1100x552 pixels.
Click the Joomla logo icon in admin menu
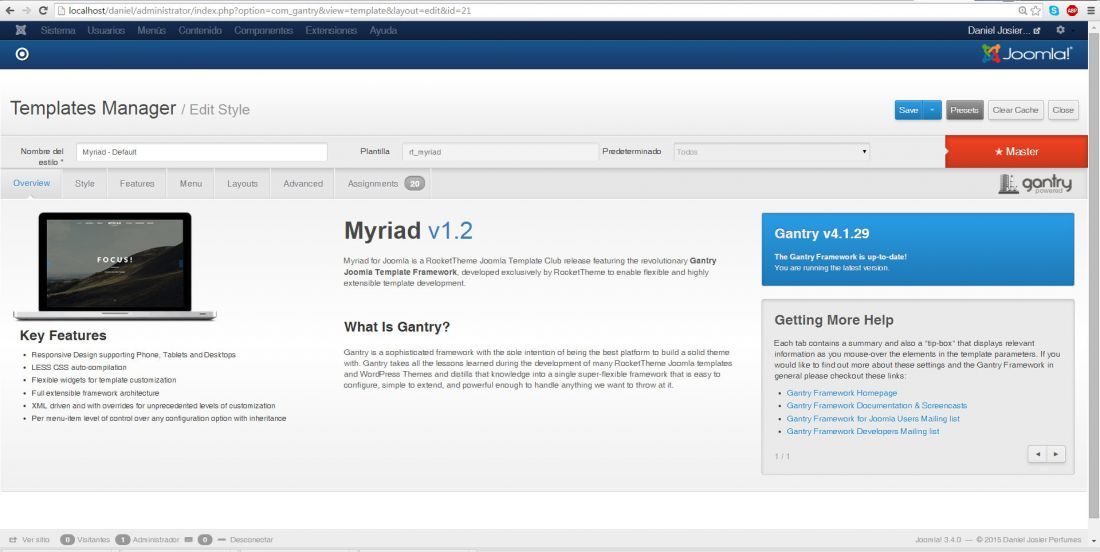click(x=21, y=30)
